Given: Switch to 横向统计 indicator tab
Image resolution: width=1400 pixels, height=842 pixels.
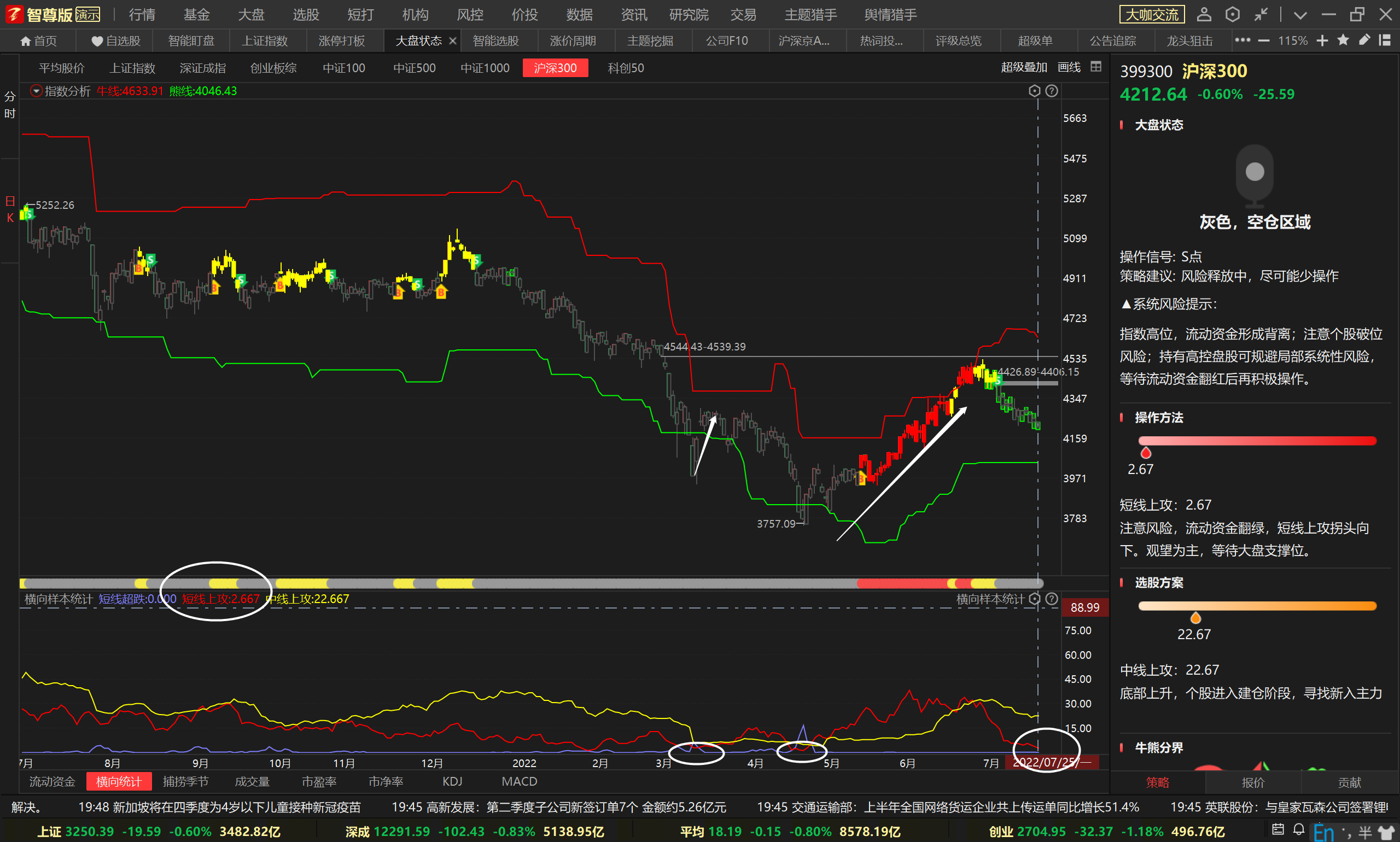Looking at the screenshot, I should [x=119, y=781].
